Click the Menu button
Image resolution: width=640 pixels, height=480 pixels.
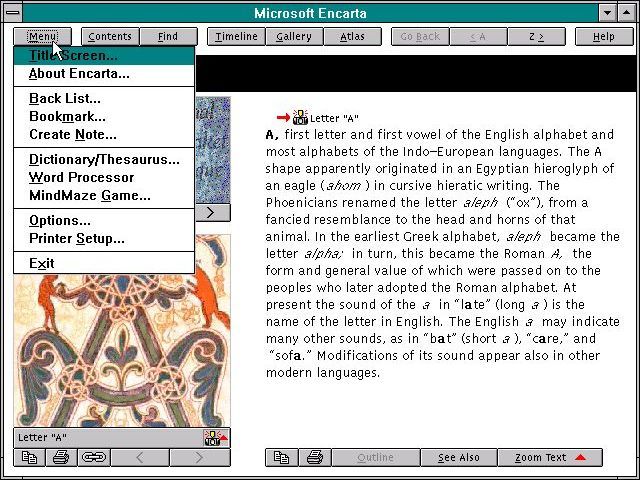coord(42,36)
